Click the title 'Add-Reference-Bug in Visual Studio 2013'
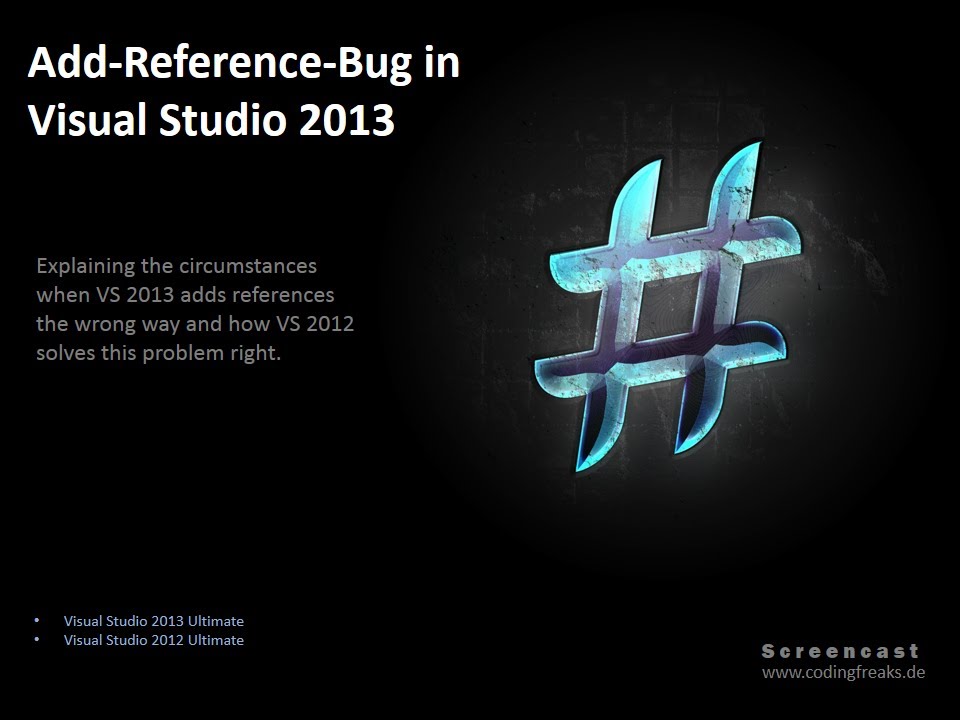Viewport: 960px width, 720px height. pyautogui.click(x=244, y=91)
